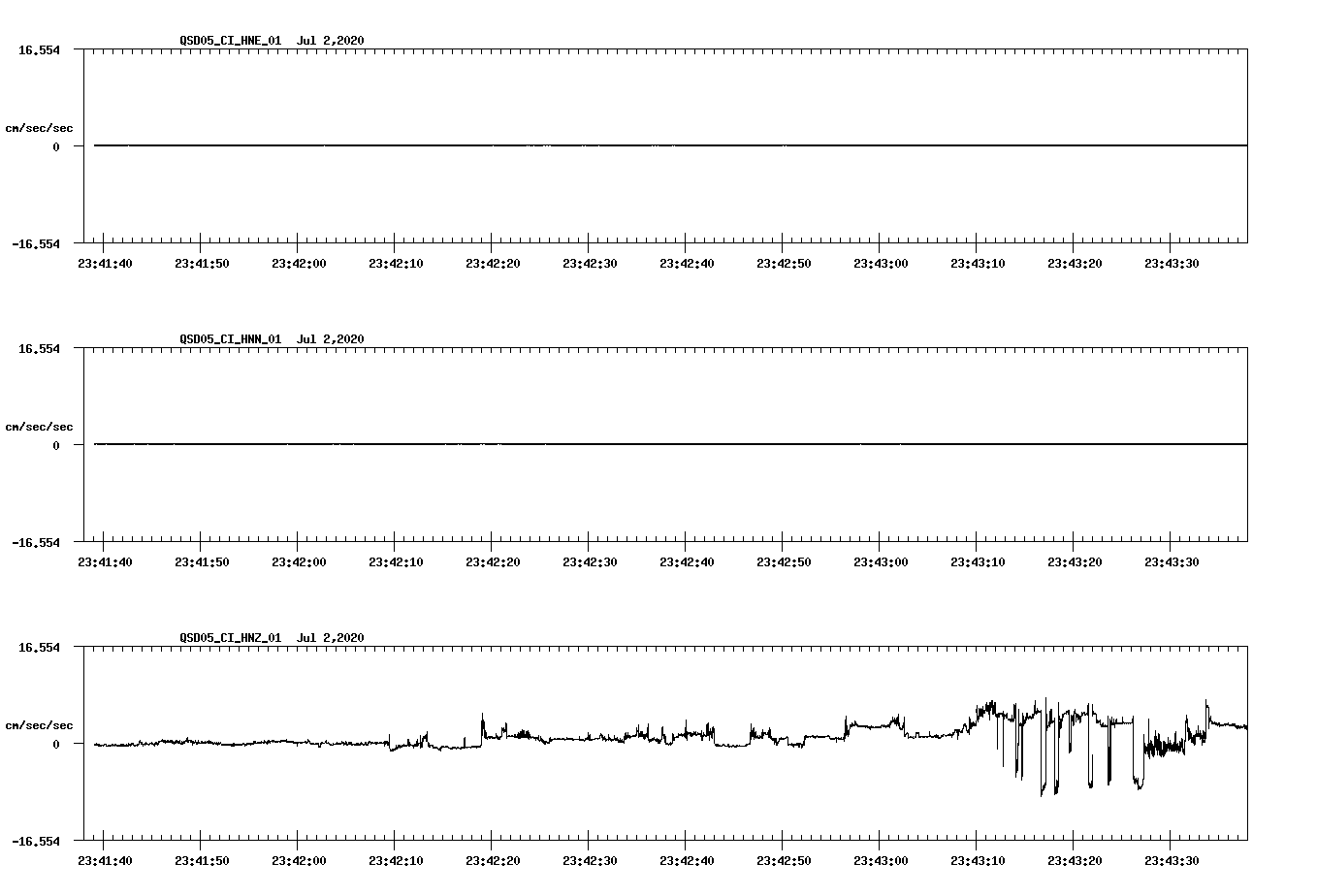Click the 23:43:00 time label under HNE plot
Viewport: 1317px width, 896px height.
pyautogui.click(x=881, y=264)
